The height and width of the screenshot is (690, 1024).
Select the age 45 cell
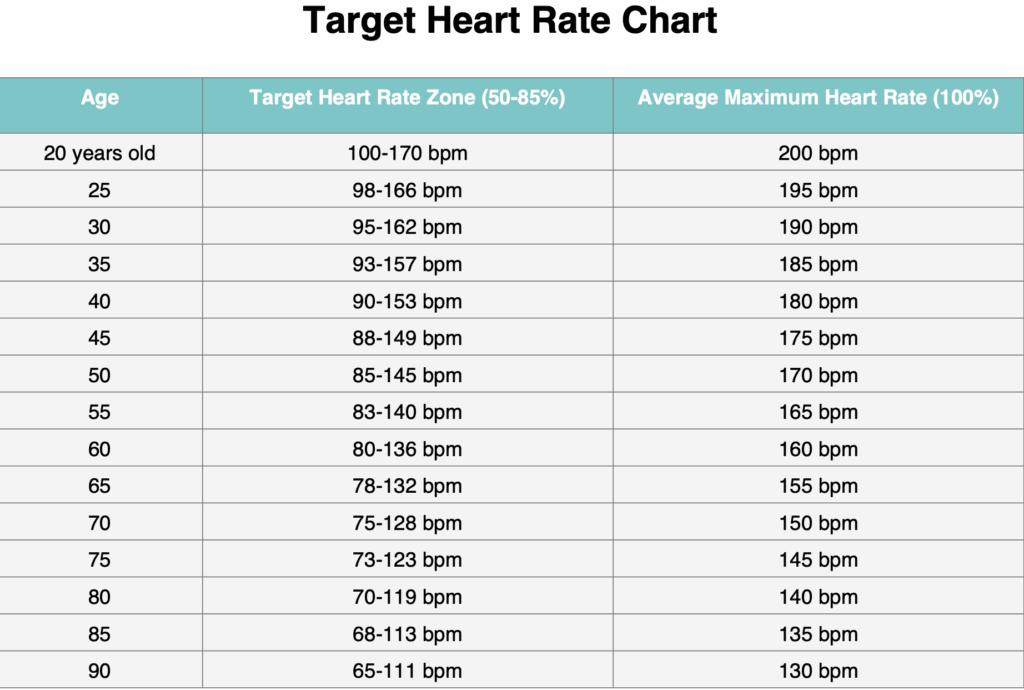pyautogui.click(x=100, y=339)
